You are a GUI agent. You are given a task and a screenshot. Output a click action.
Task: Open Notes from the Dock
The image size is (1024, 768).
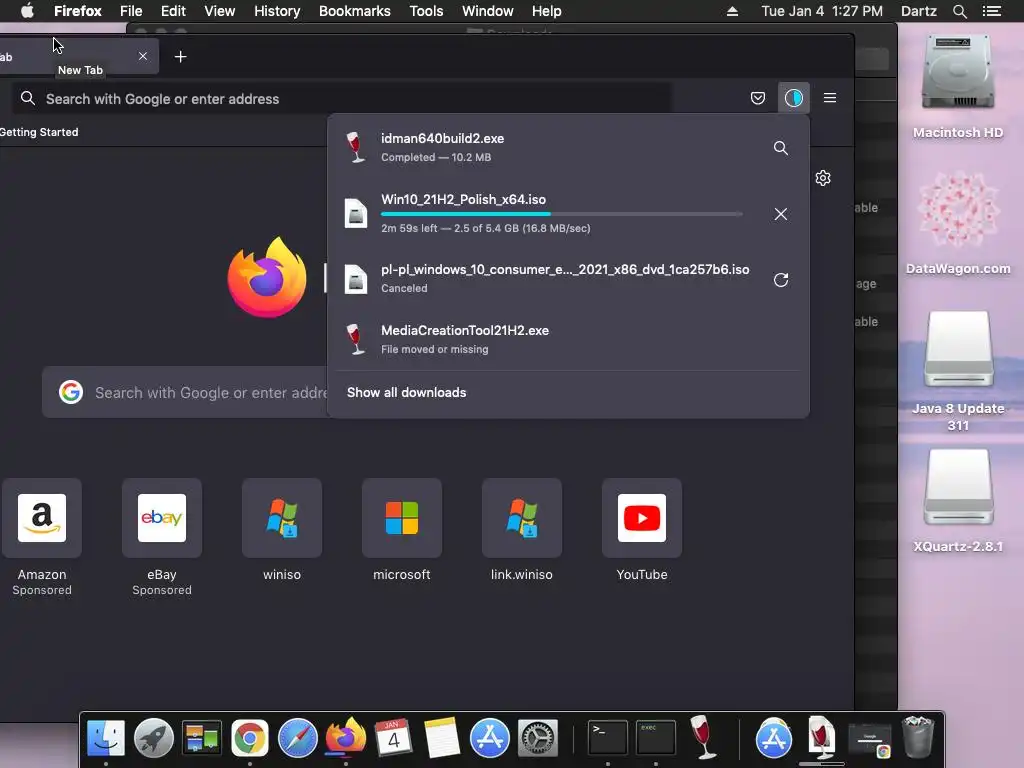tap(441, 738)
